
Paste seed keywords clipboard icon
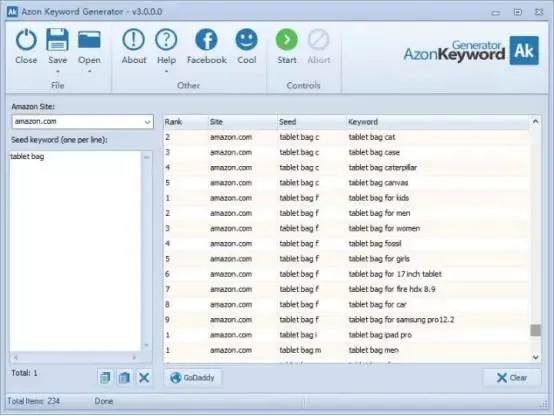(124, 377)
